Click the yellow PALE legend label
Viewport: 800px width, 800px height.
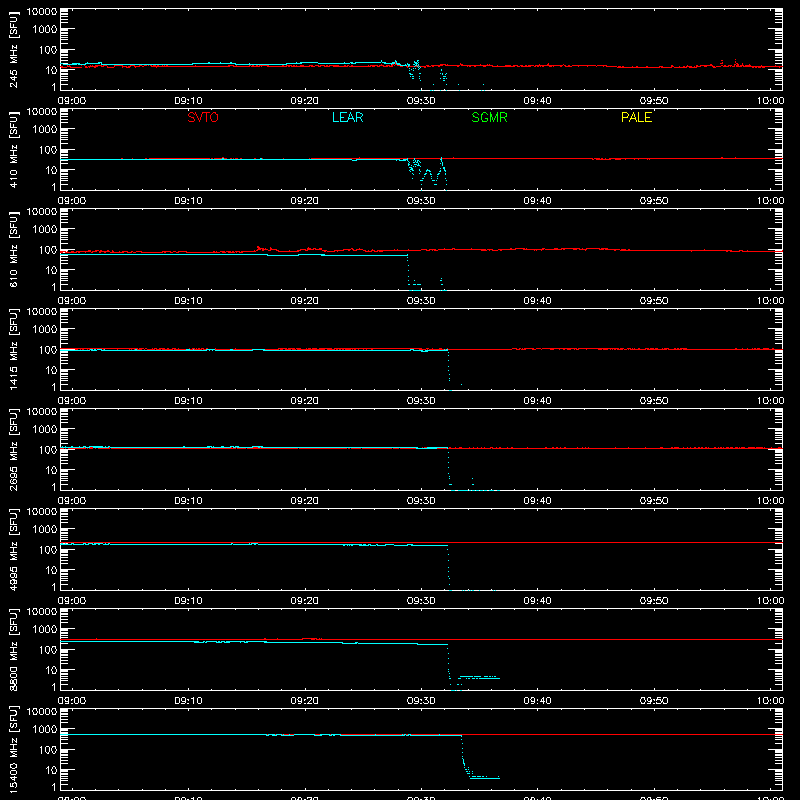636,117
